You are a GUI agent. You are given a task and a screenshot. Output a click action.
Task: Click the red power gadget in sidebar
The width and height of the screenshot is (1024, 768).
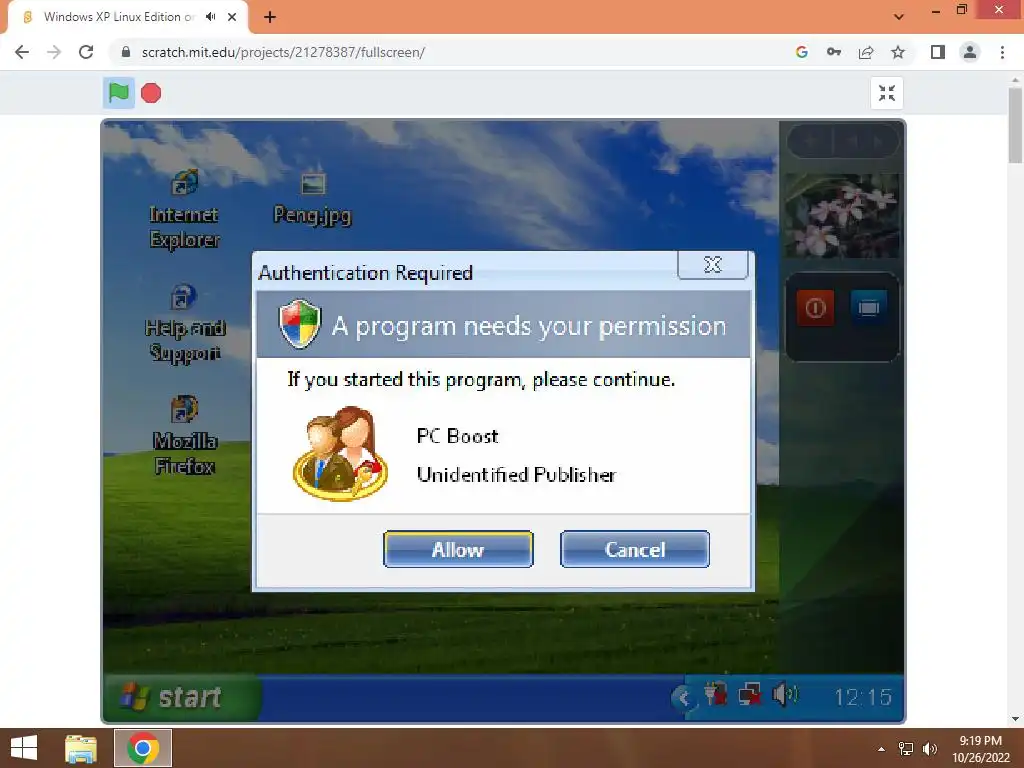815,308
